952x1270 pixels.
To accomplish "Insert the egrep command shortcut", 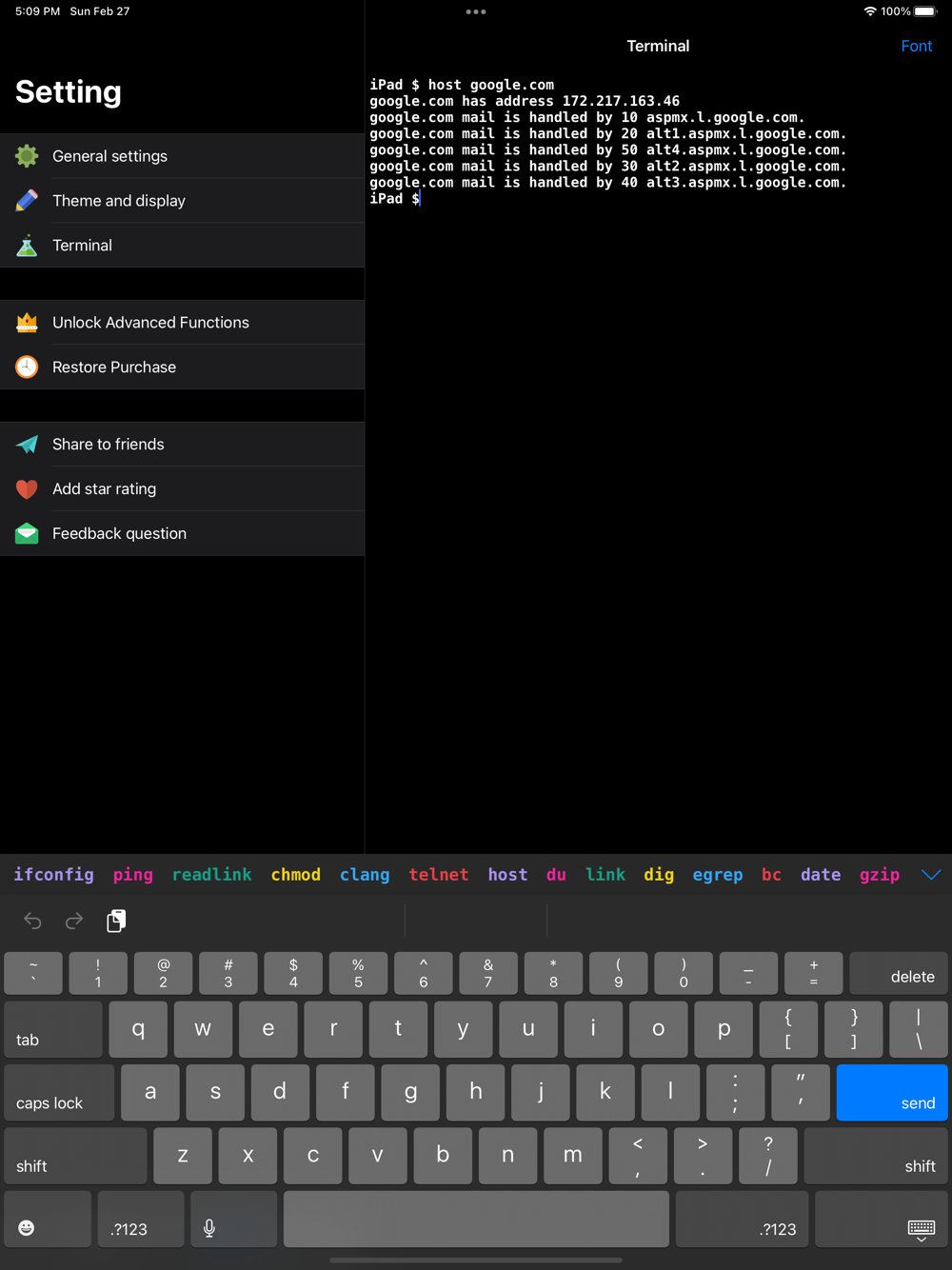I will [718, 874].
